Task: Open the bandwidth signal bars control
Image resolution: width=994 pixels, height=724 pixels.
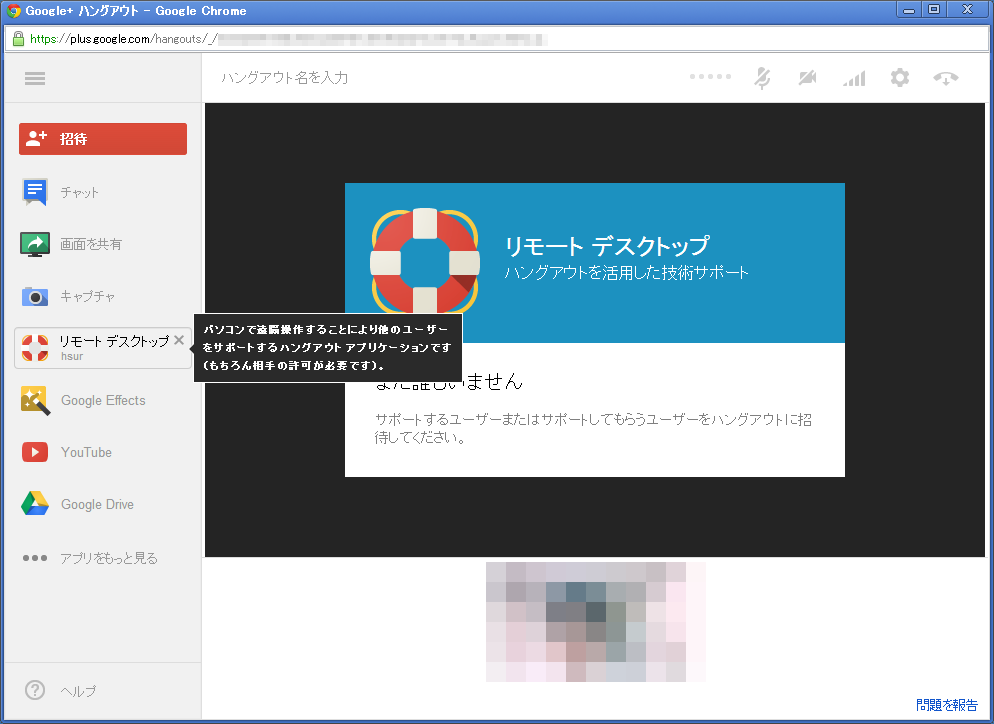Action: click(x=853, y=78)
